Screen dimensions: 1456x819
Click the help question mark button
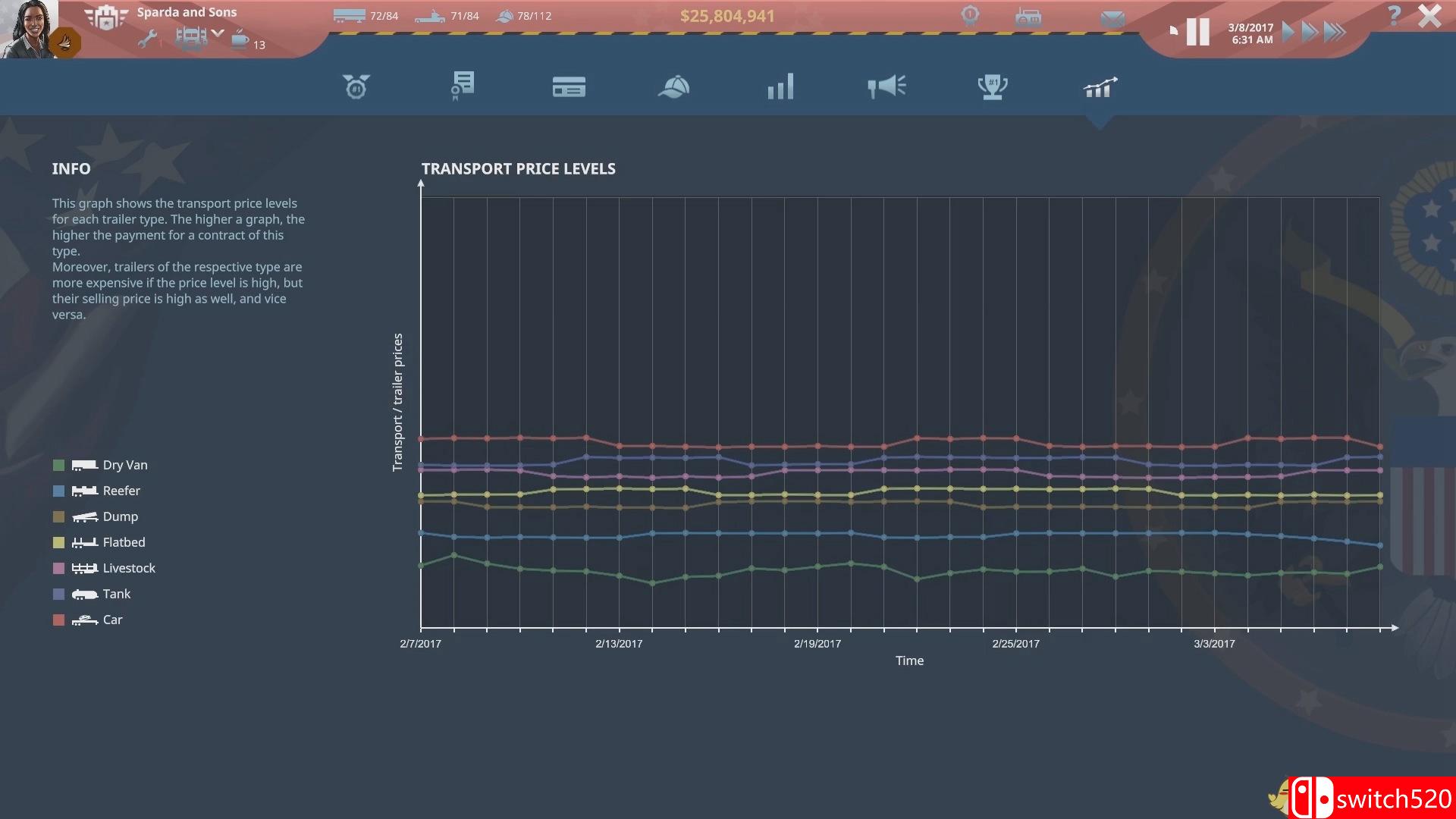[x=1393, y=15]
